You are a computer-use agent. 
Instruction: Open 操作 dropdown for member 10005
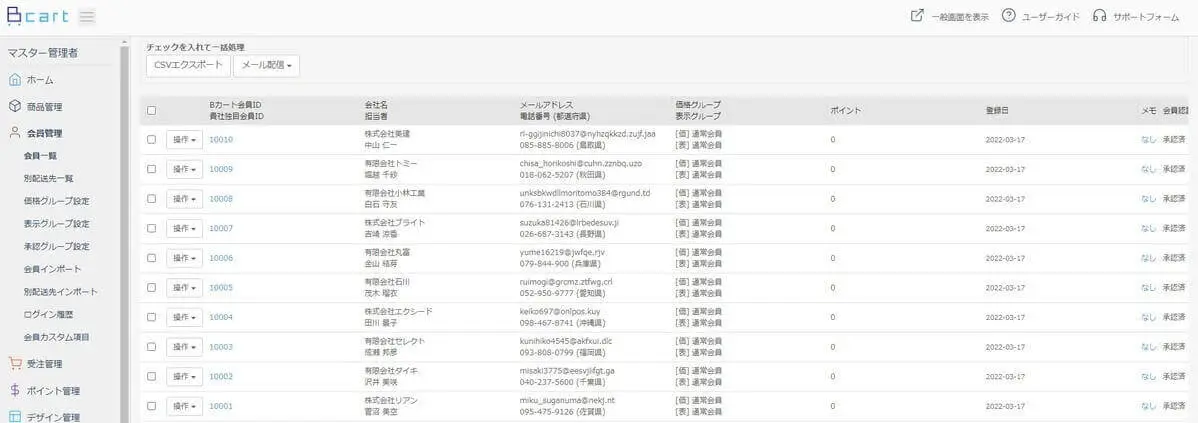[184, 288]
